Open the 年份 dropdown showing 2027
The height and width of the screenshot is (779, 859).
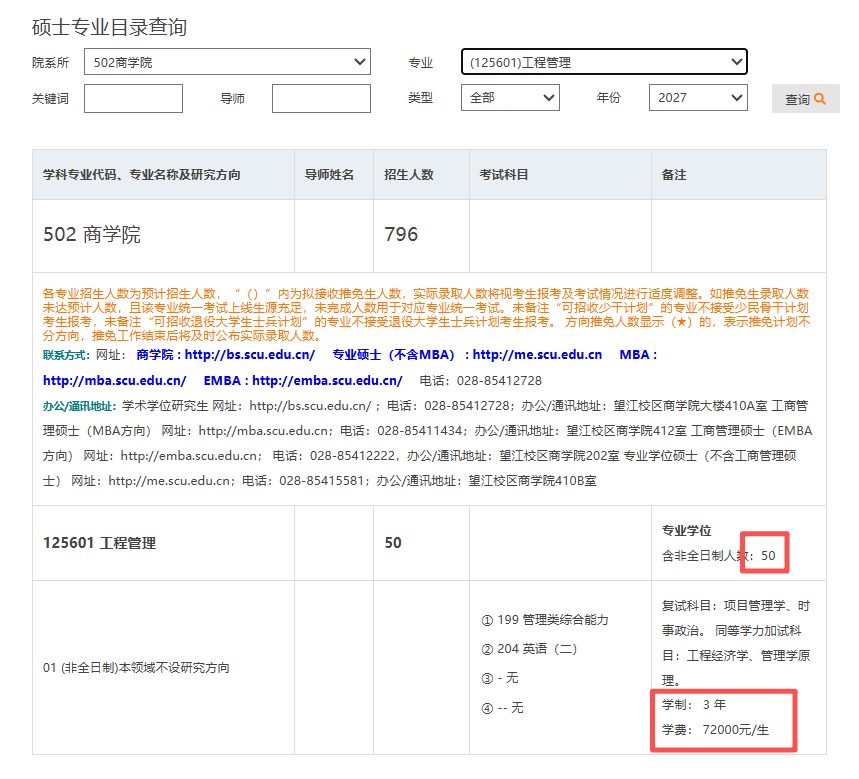[x=698, y=98]
